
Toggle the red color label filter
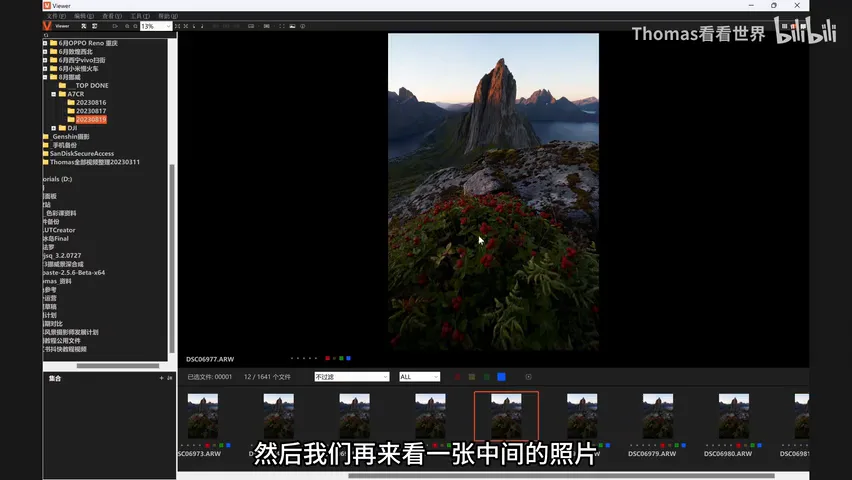pos(457,377)
